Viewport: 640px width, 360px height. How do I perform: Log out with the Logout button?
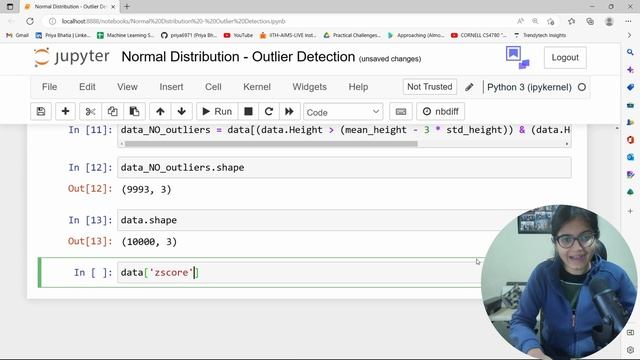click(565, 58)
